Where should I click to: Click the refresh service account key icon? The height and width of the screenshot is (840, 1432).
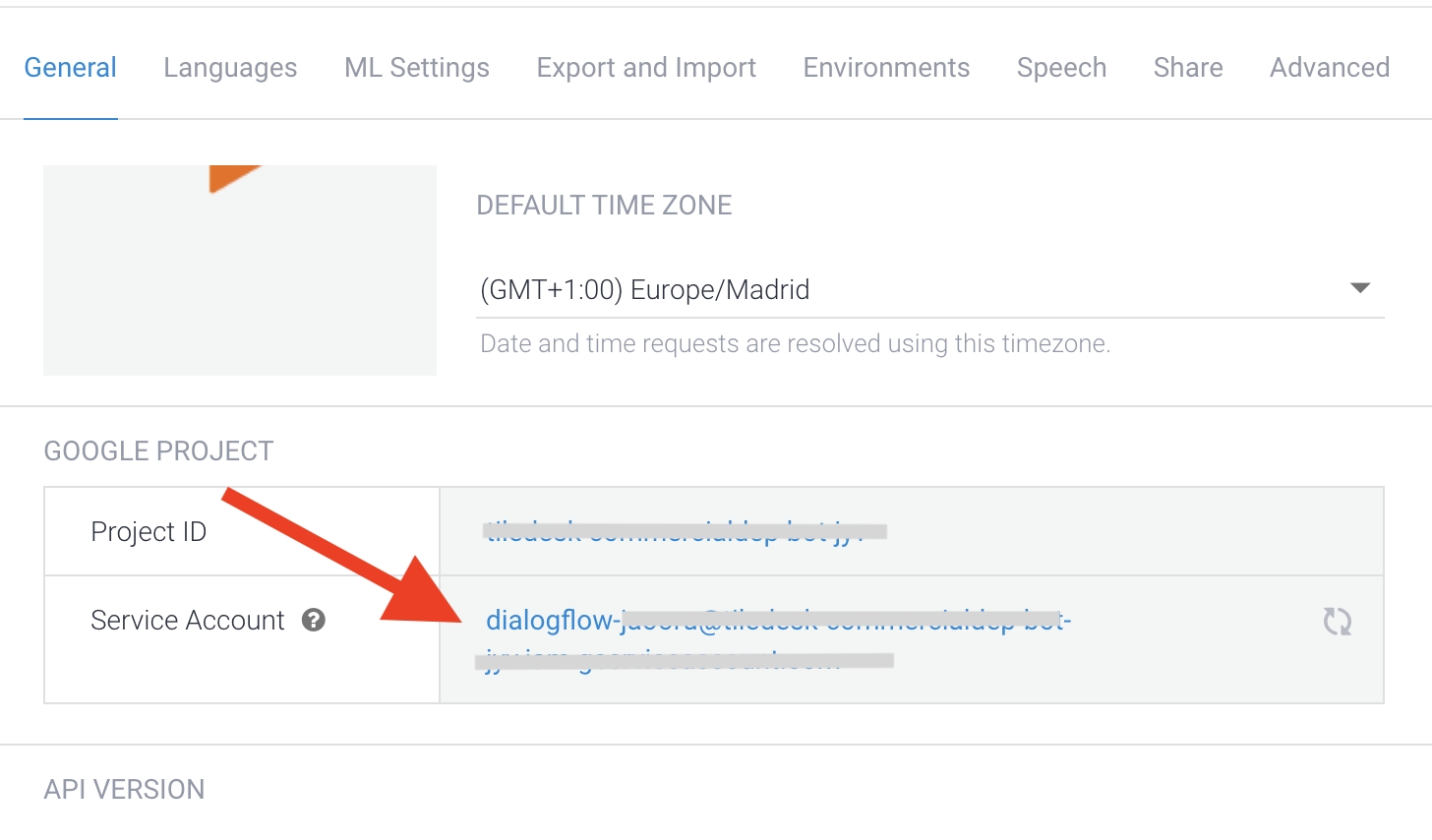(x=1337, y=622)
